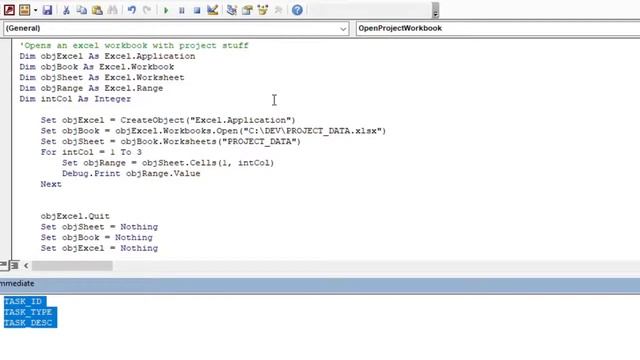Switch to Microsoft Access view icon
This screenshot has height=360, width=640.
tap(9, 10)
